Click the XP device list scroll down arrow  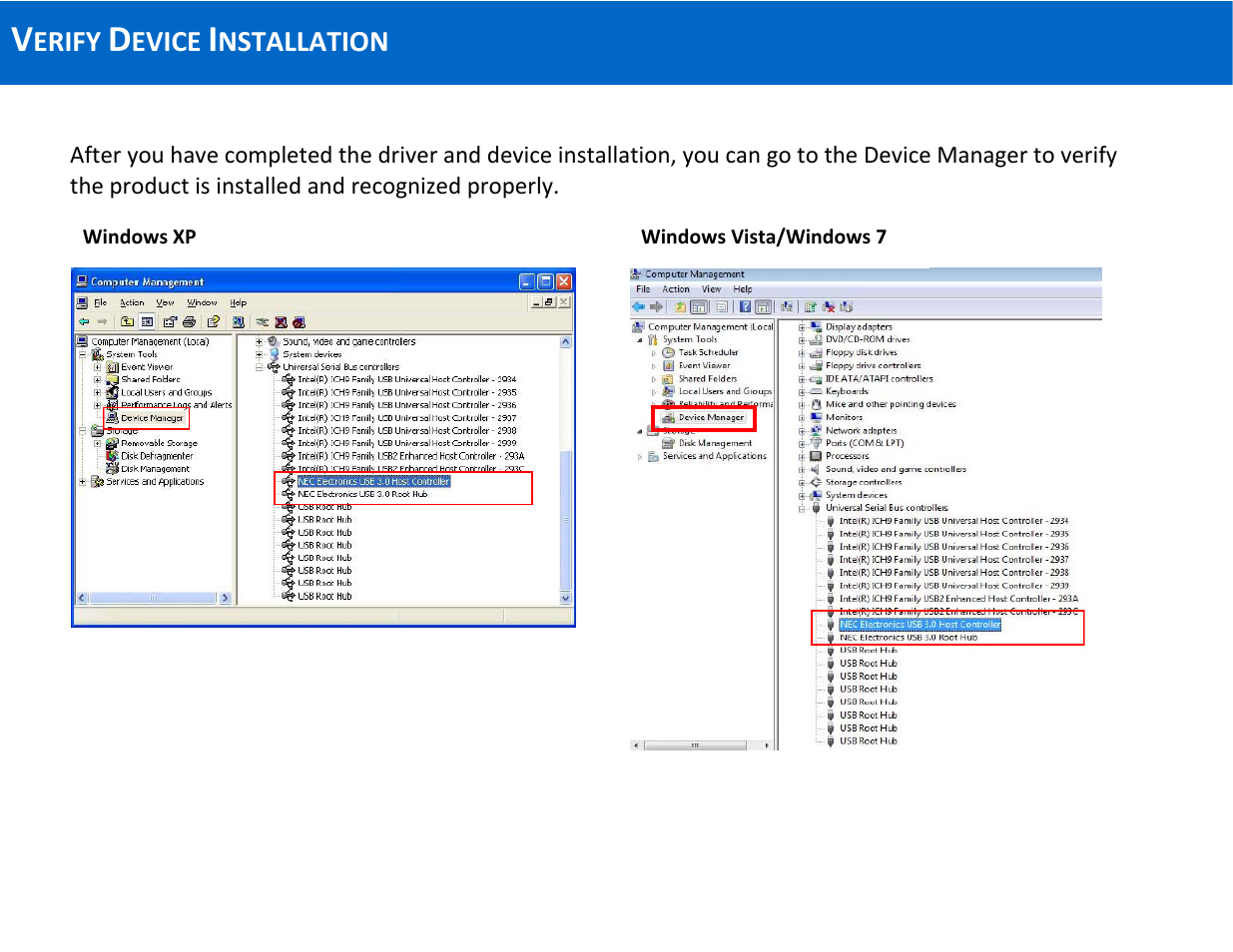[566, 598]
